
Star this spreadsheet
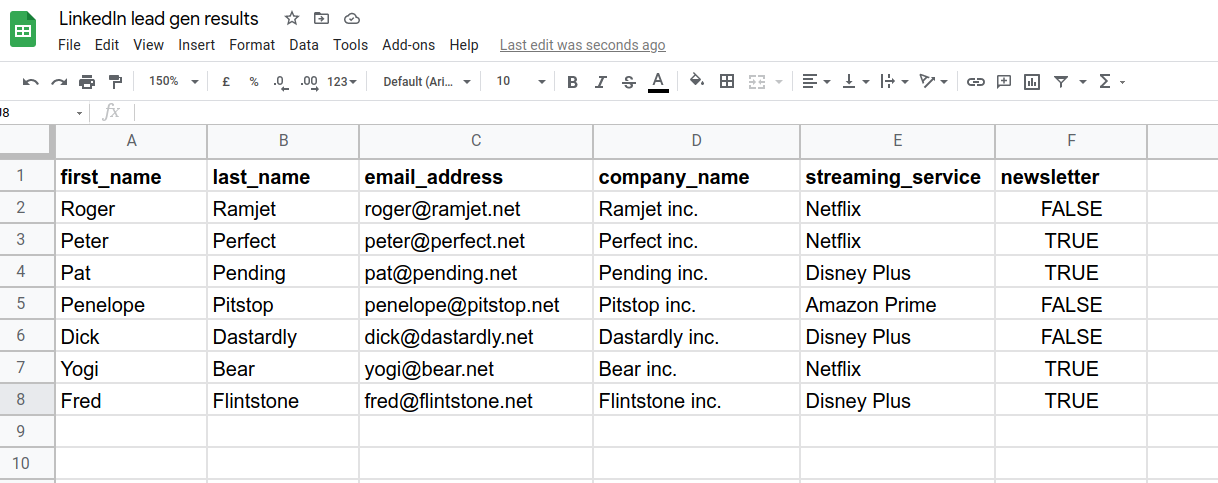tap(292, 19)
